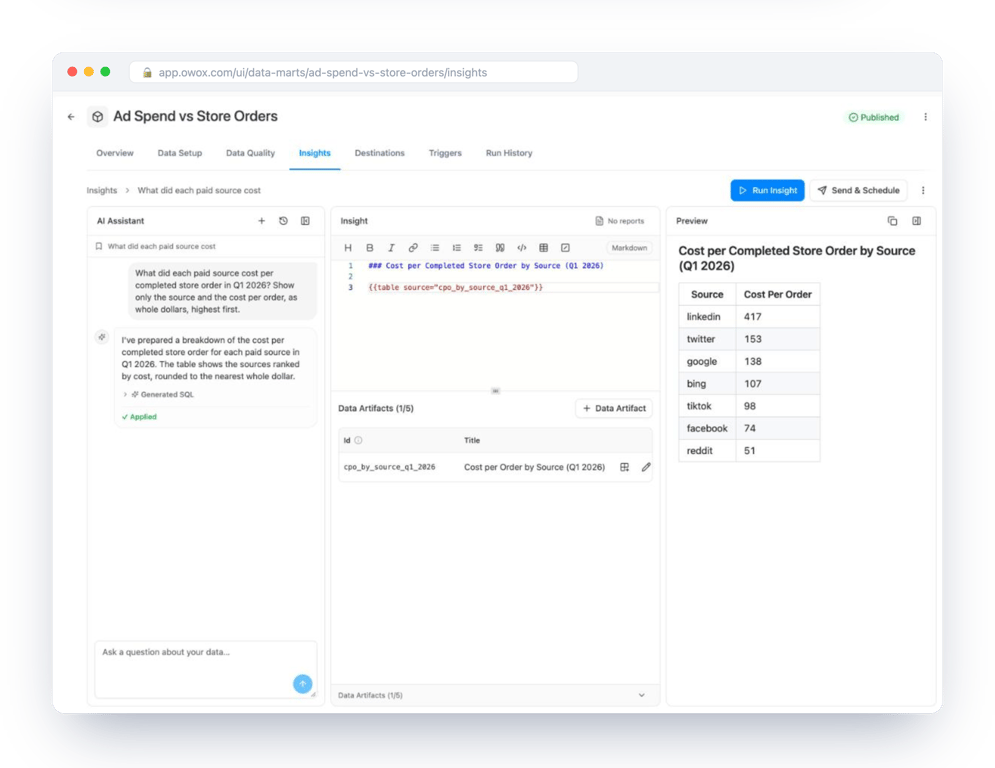Expand the Generated SQL section
This screenshot has height=768, width=995.
(x=159, y=395)
